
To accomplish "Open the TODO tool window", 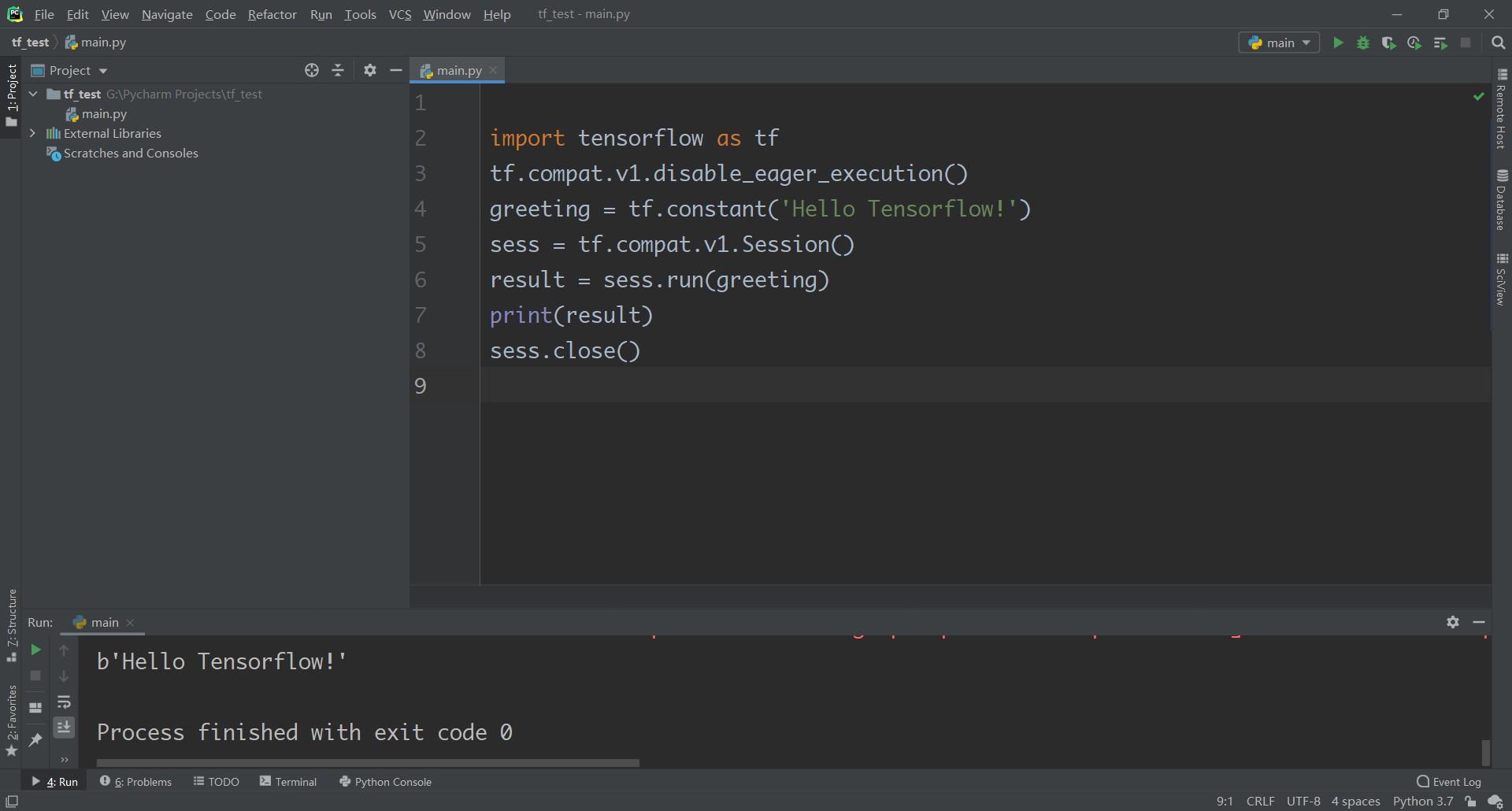I will 217,782.
